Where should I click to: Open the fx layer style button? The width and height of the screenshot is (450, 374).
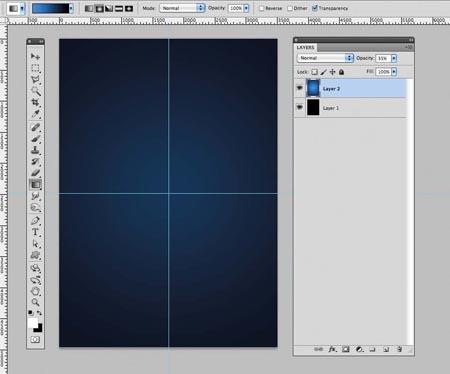click(x=332, y=349)
